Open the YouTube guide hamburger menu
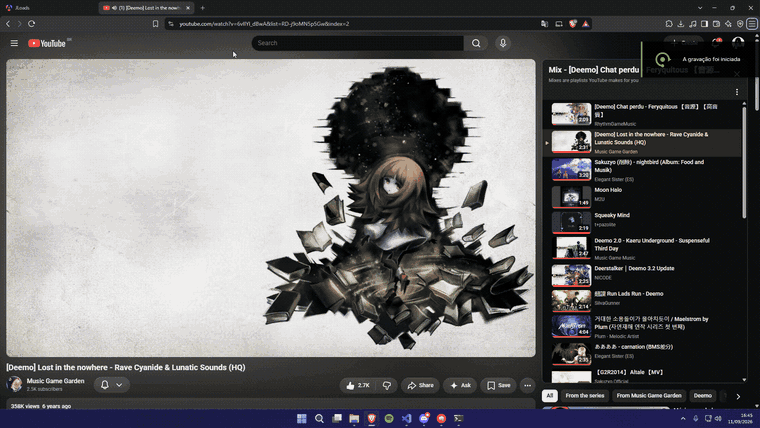This screenshot has width=760, height=428. click(x=14, y=43)
